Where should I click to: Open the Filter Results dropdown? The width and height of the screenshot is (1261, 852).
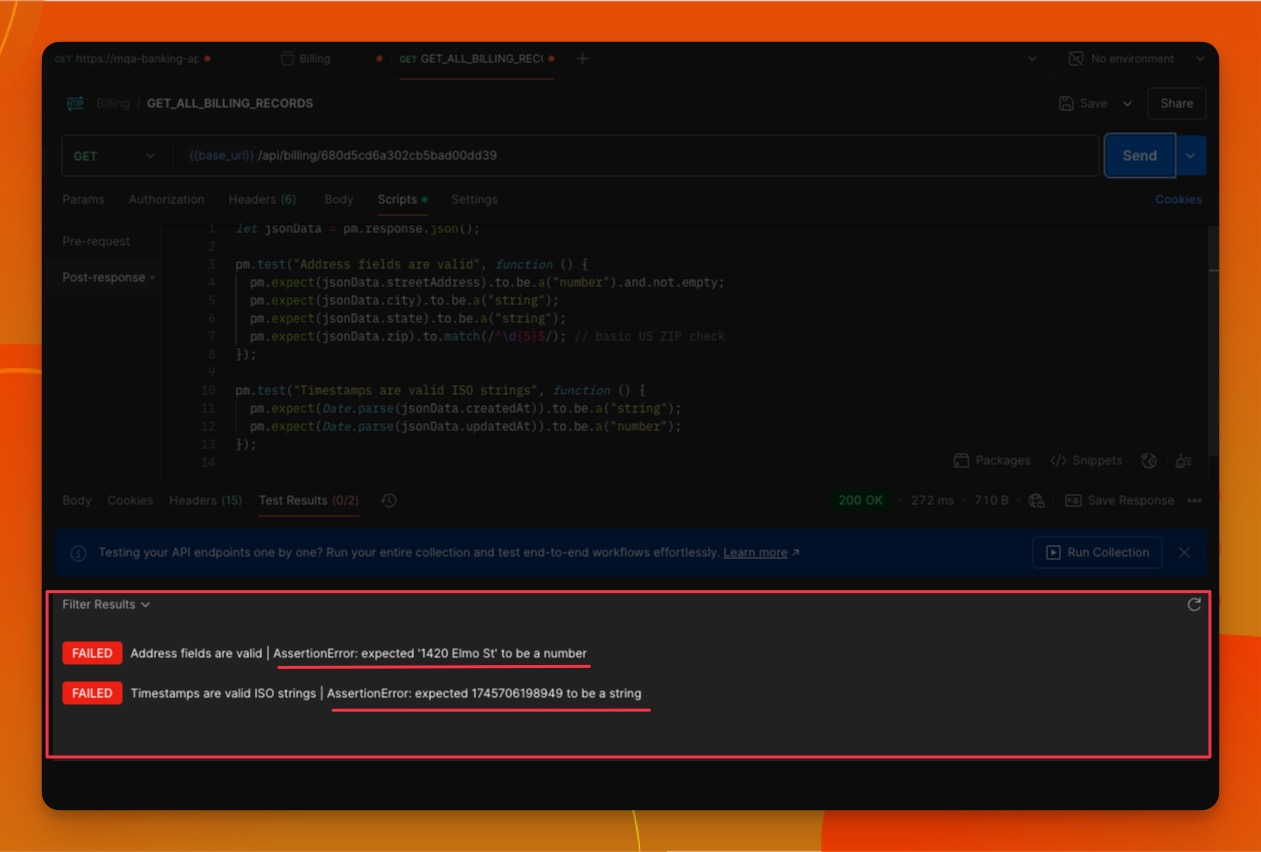tap(106, 604)
